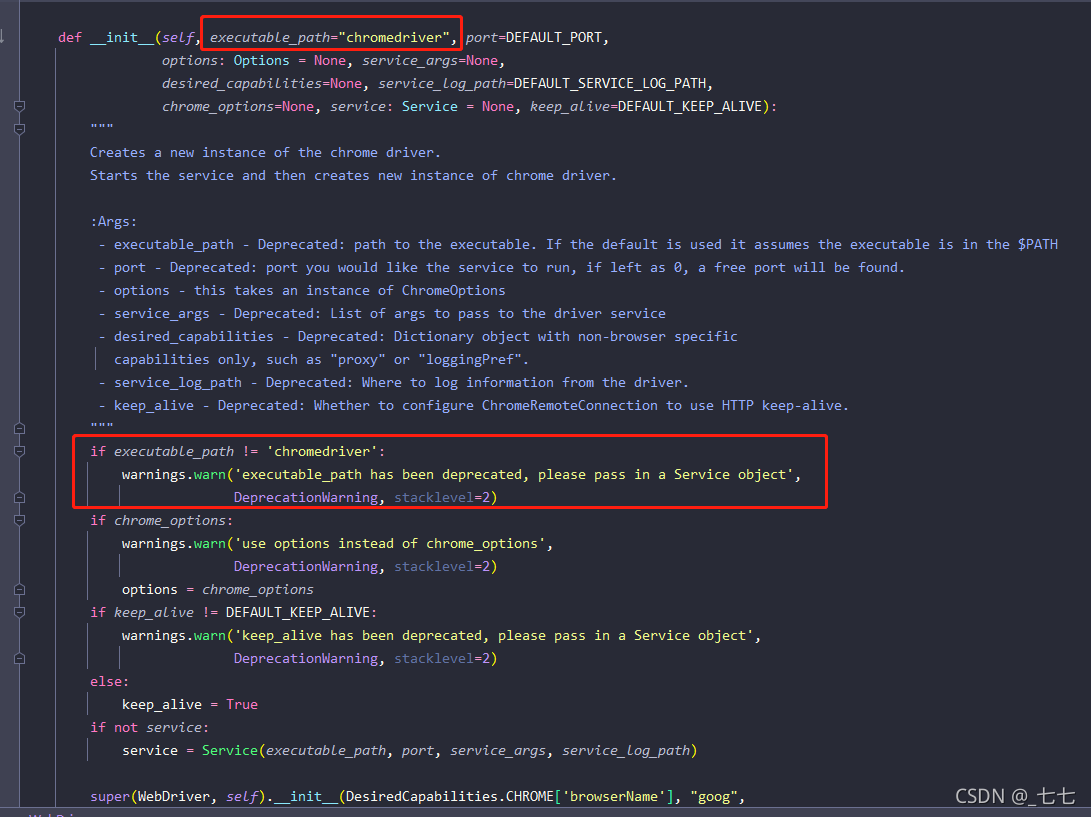Click gutter beside super().__init__ line to set breakpoint
The height and width of the screenshot is (817, 1091).
(x=40, y=795)
